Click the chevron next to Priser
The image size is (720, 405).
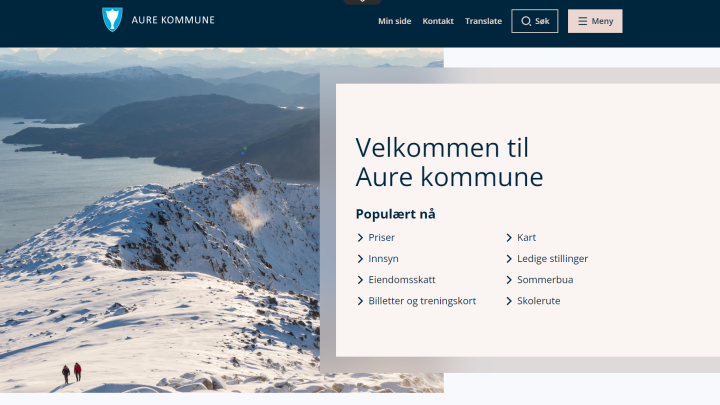click(360, 237)
